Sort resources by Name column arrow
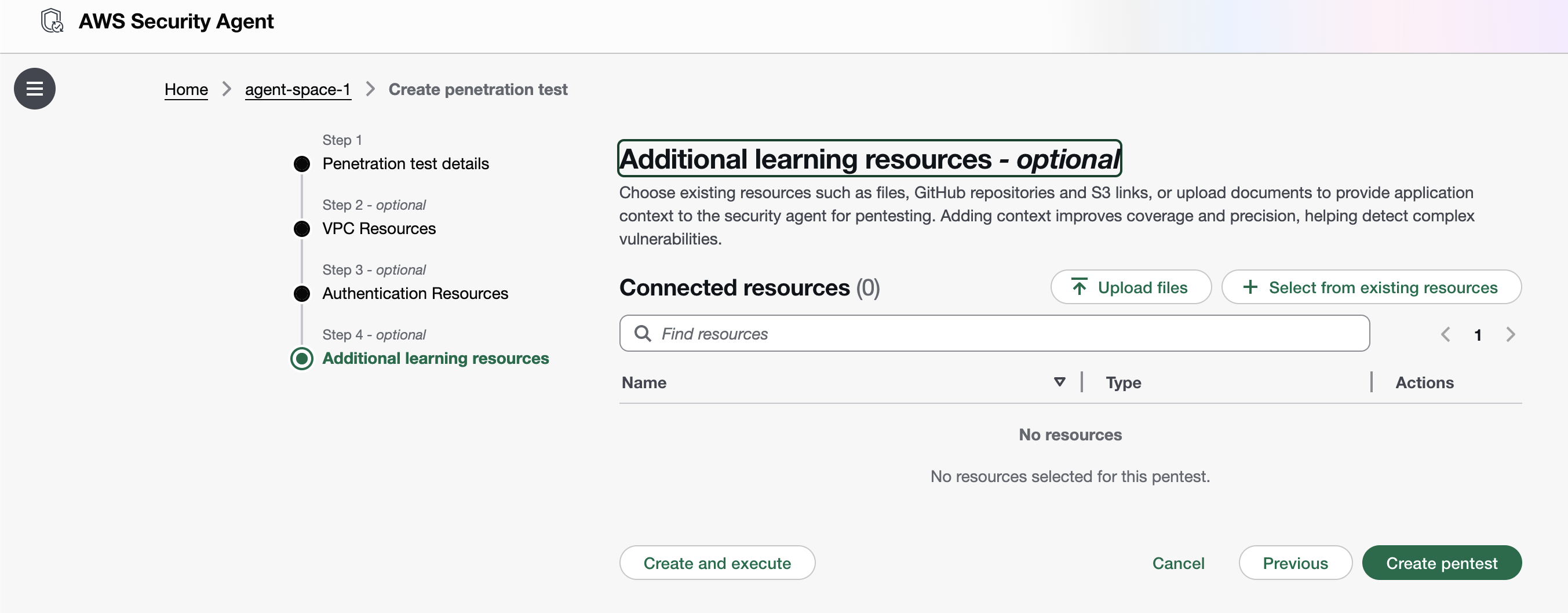The height and width of the screenshot is (613, 1568). tap(1059, 382)
